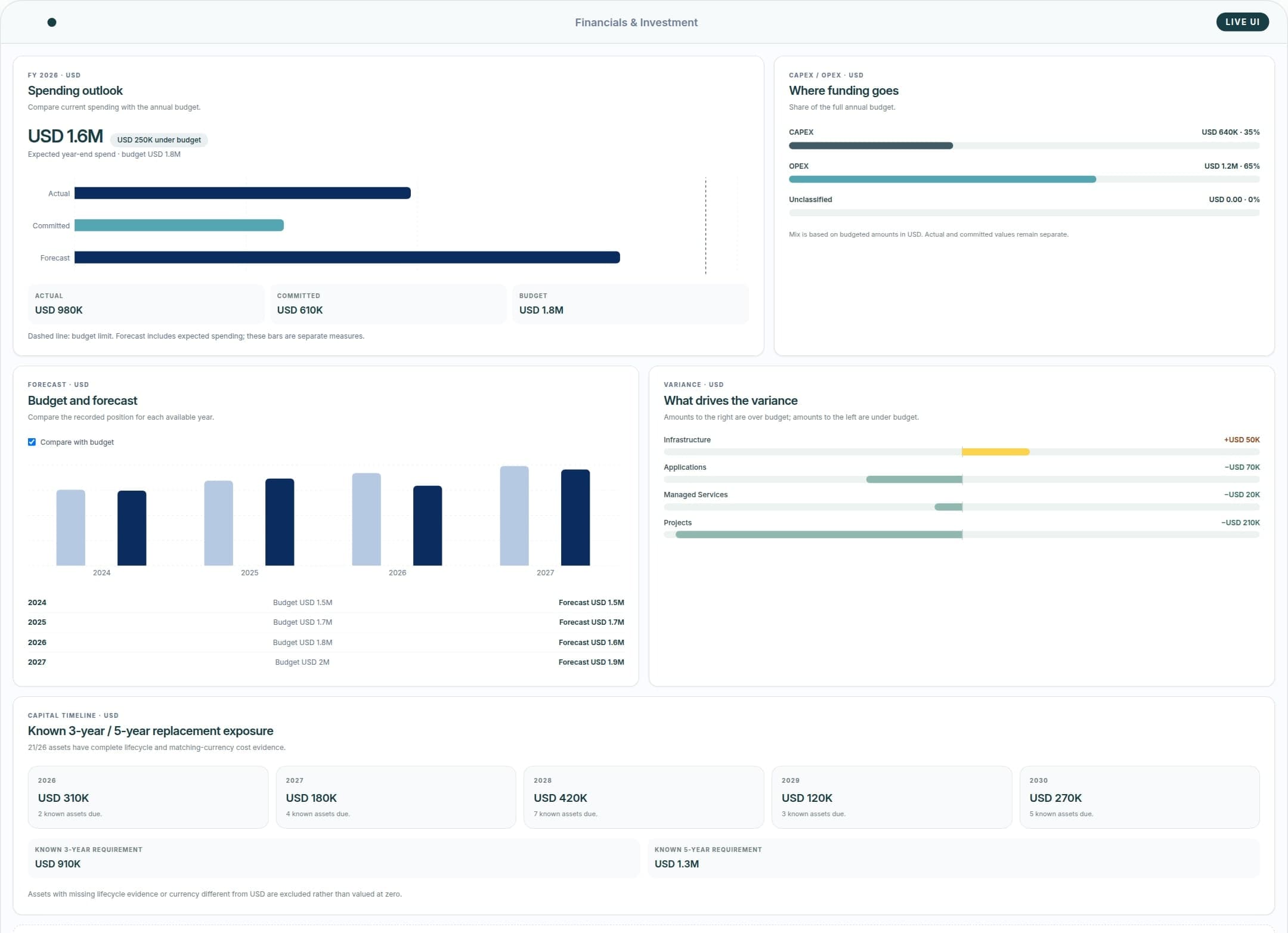Click the large USD 1.6M expected spend figure

point(66,137)
